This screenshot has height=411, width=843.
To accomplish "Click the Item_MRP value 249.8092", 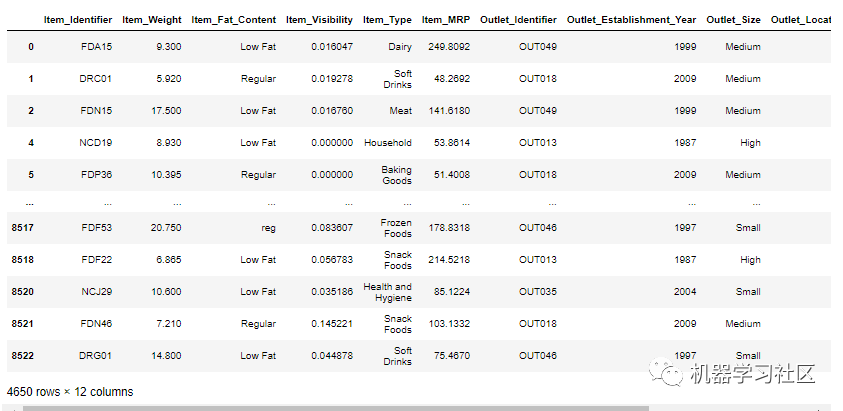I will click(449, 47).
